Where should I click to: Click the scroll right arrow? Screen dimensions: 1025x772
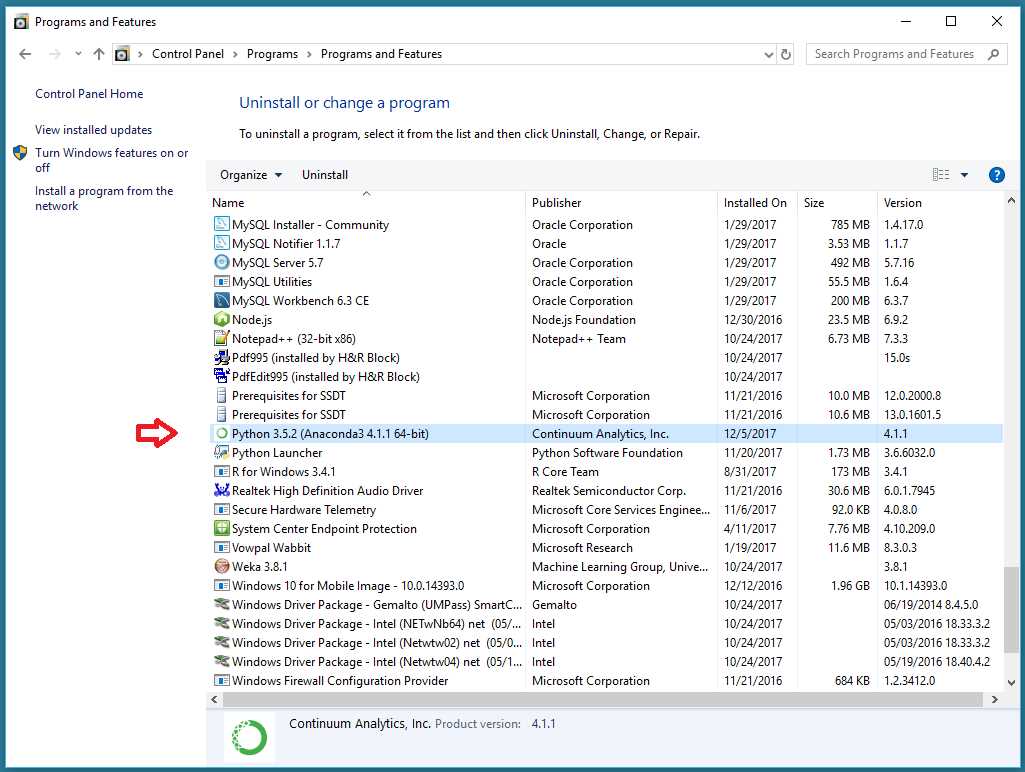994,699
